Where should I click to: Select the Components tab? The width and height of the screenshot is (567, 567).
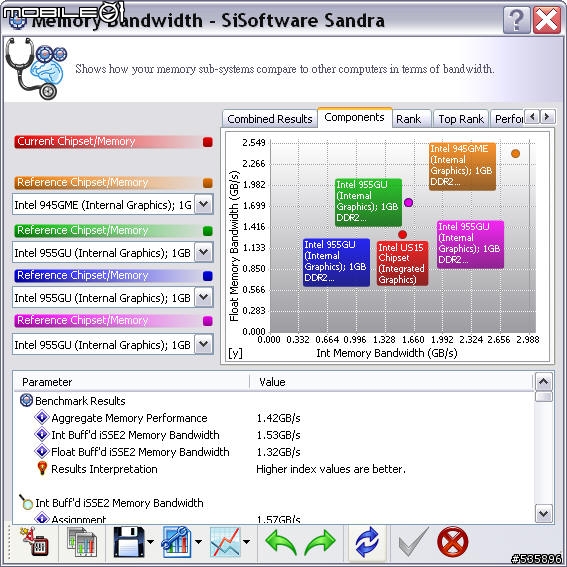pos(354,117)
